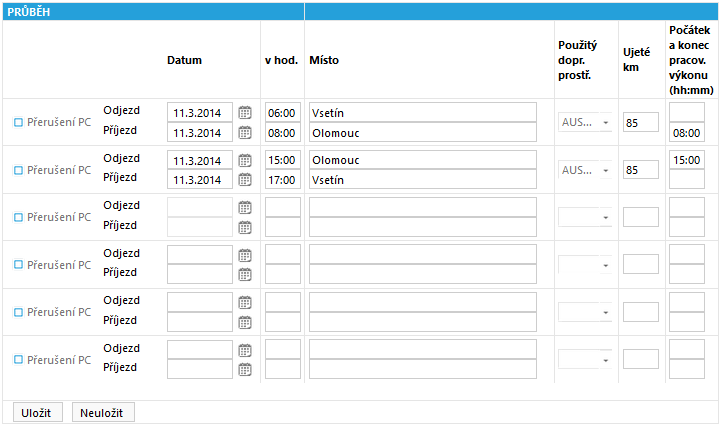Open calendar icon of fifth row Příjezd
This screenshot has width=721, height=427.
(x=245, y=322)
